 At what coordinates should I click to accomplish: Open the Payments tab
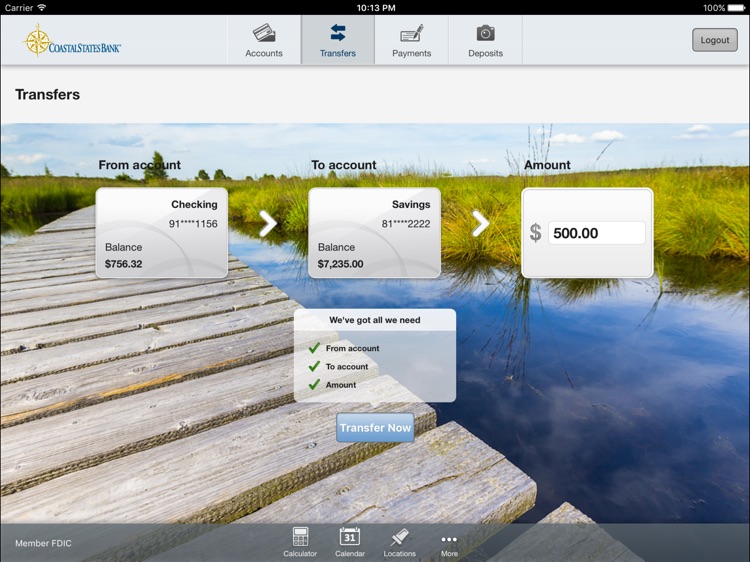click(411, 40)
